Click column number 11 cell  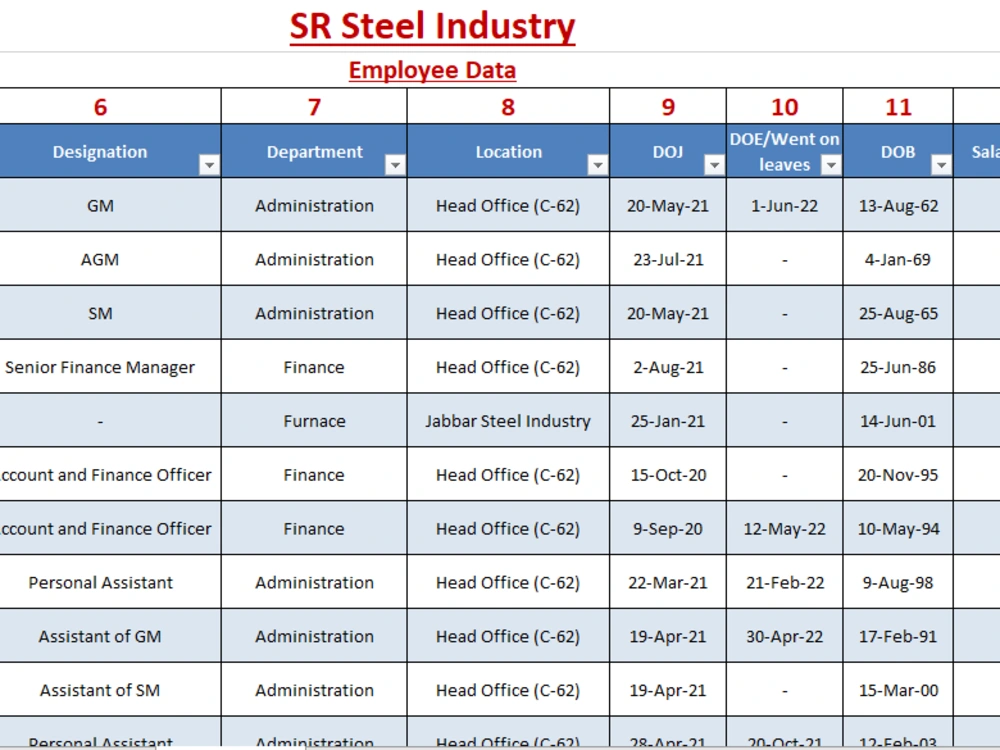tap(898, 107)
